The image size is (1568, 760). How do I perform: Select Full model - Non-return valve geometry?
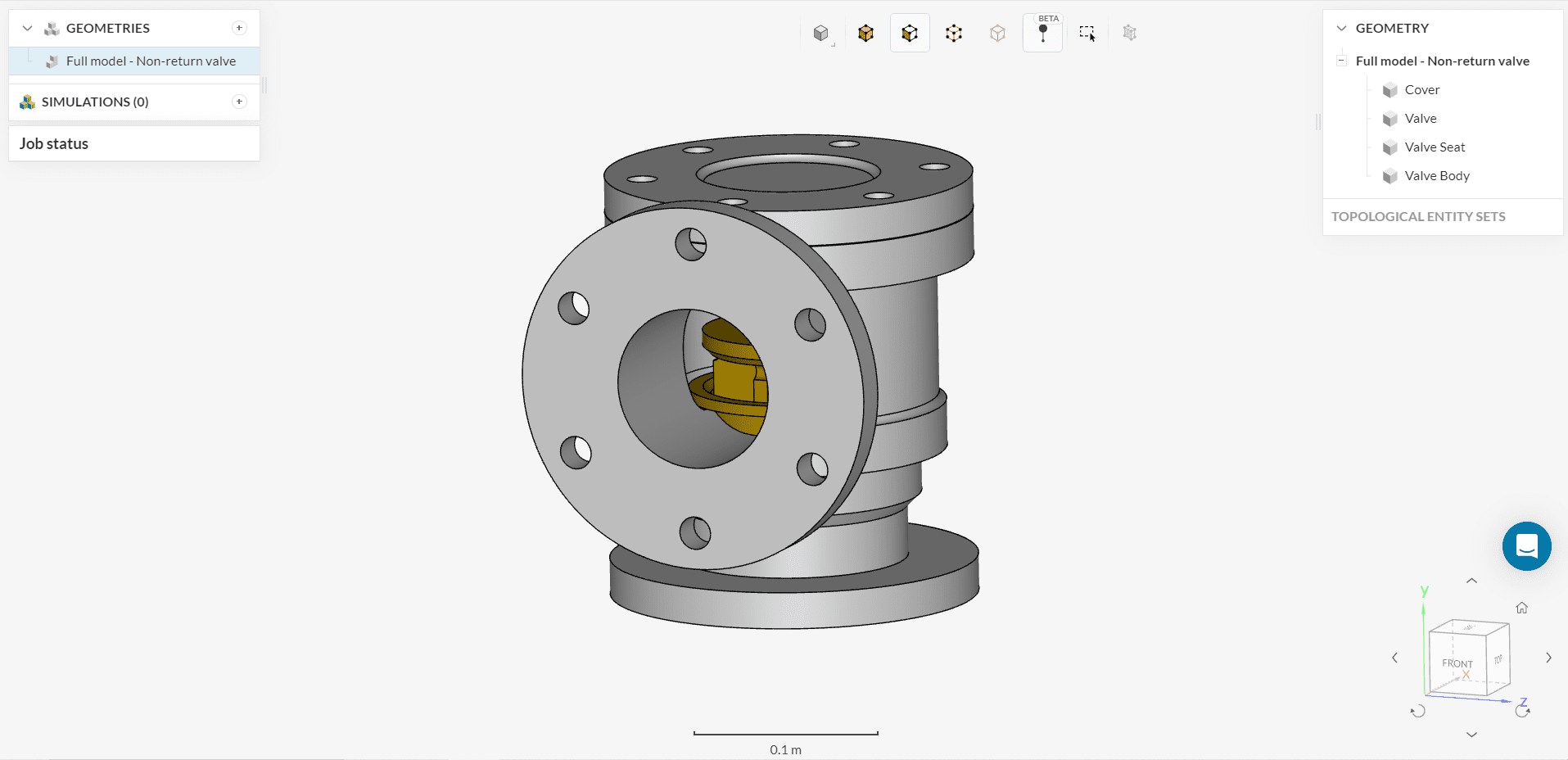coord(151,61)
